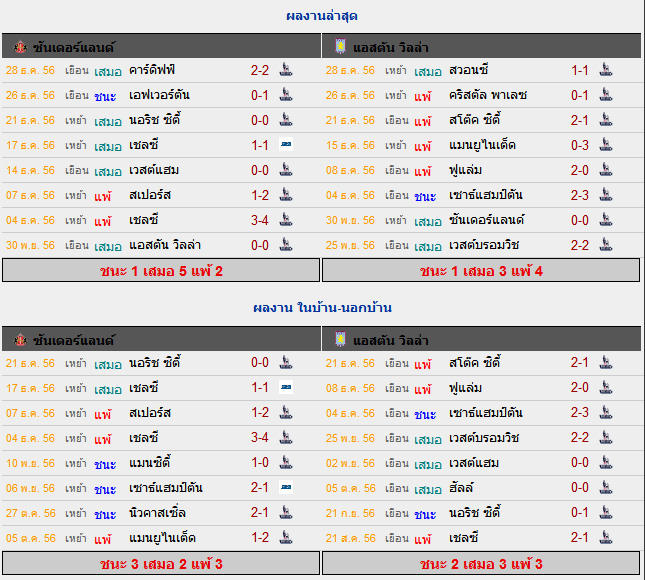Click the league icon in the แมนซิตี้ 1-0 row
The width and height of the screenshot is (645, 580).
click(286, 462)
